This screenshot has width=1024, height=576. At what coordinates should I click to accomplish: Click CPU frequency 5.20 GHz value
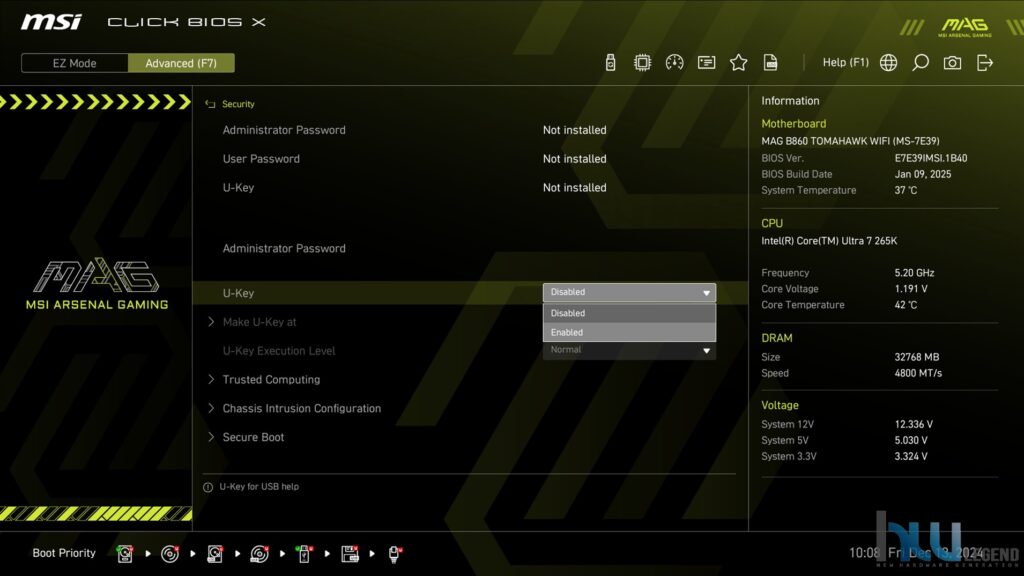coord(914,273)
